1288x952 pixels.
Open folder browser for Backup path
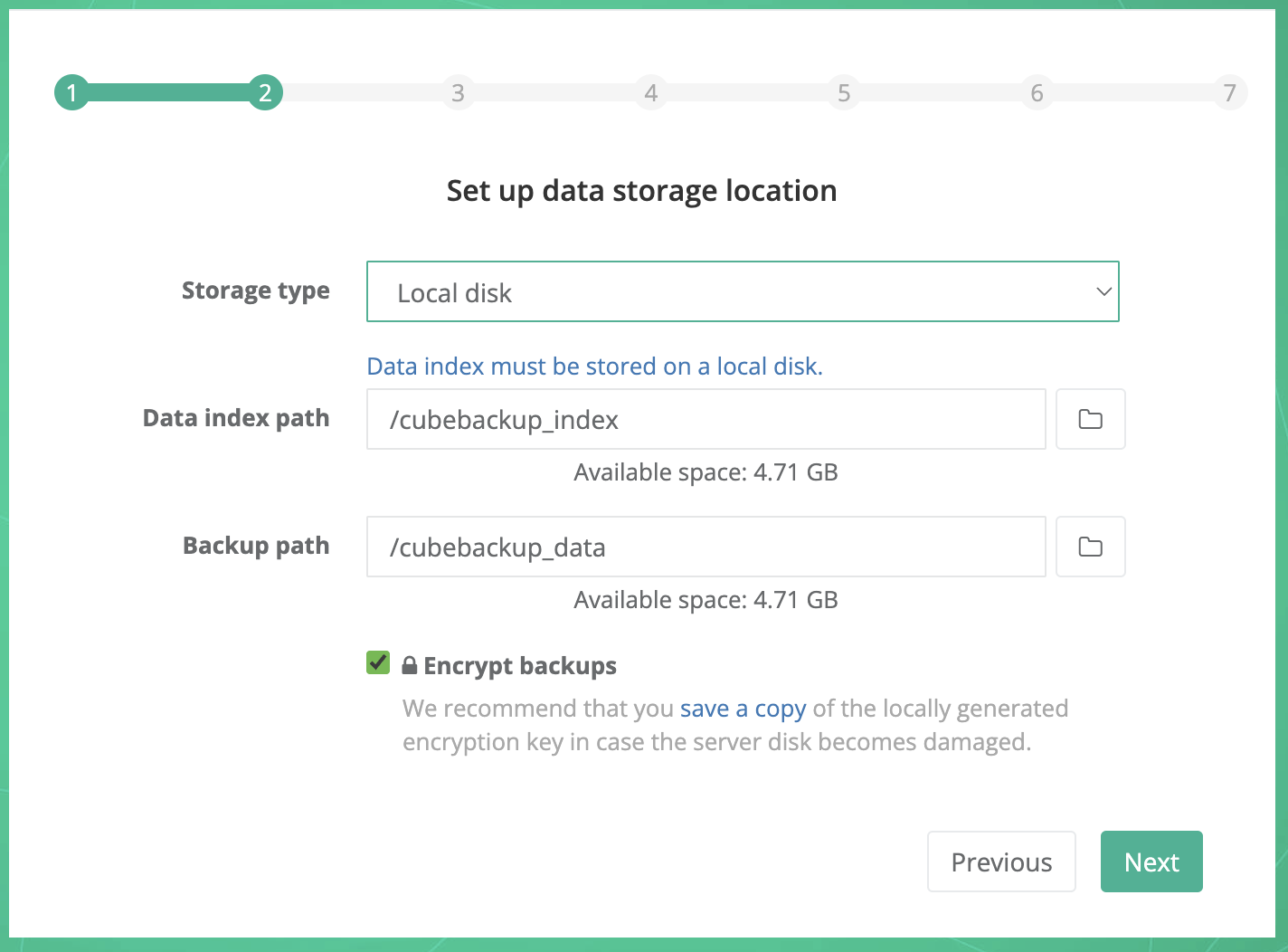coord(1090,547)
